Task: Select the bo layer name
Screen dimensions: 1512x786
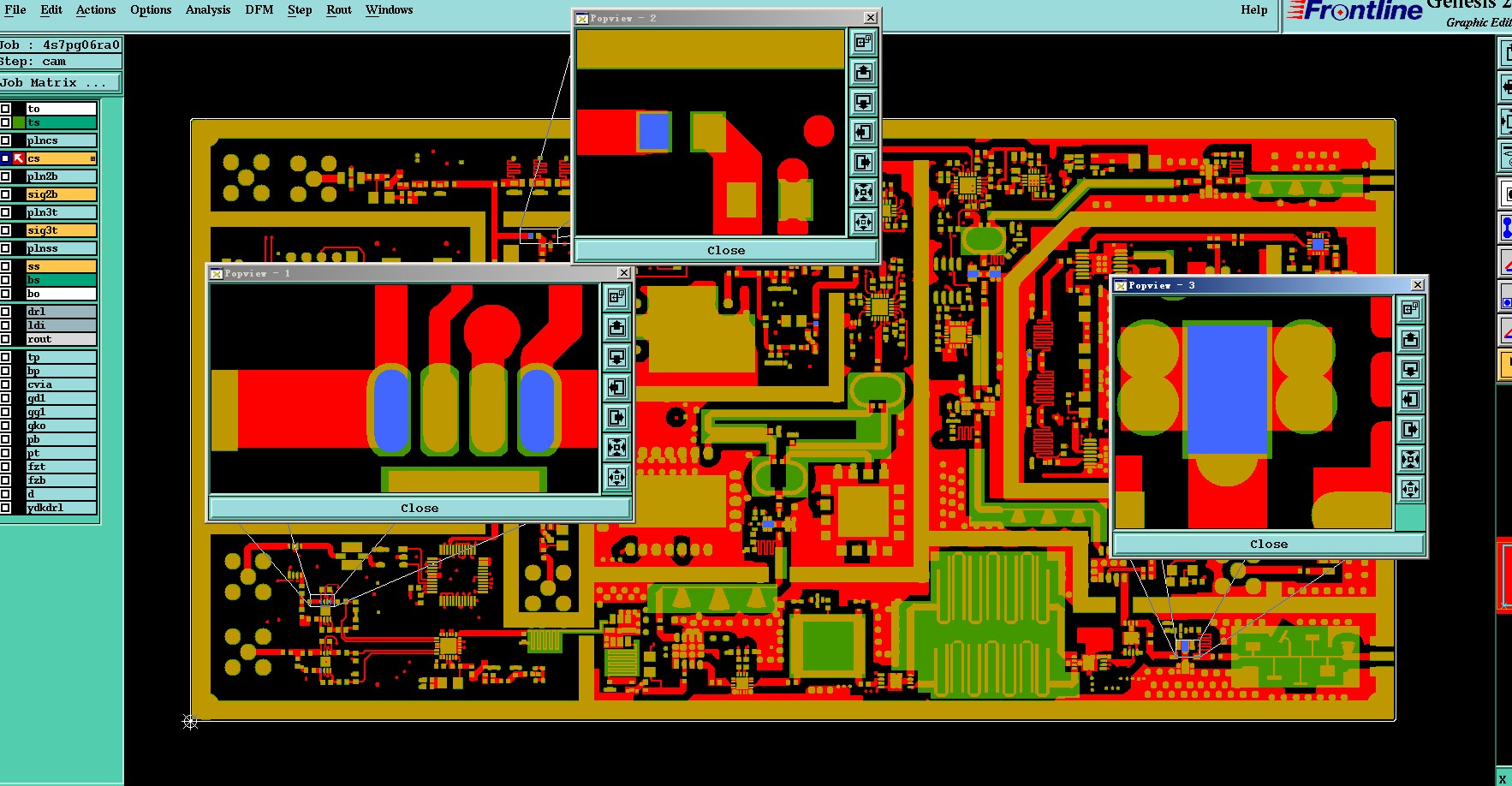Action: pos(61,294)
